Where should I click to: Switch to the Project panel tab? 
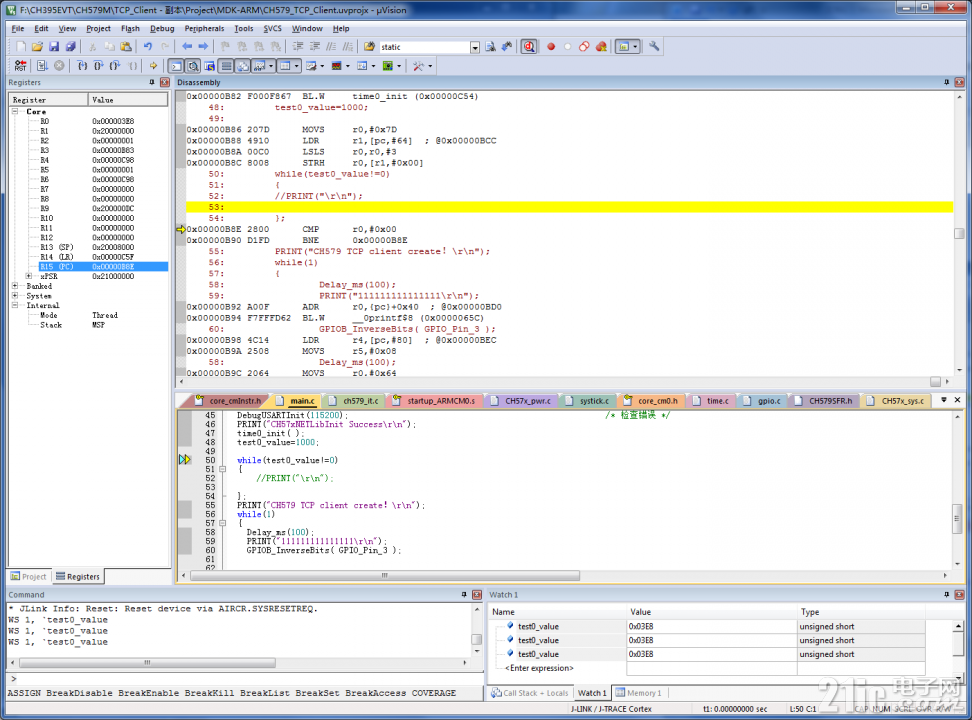29,577
